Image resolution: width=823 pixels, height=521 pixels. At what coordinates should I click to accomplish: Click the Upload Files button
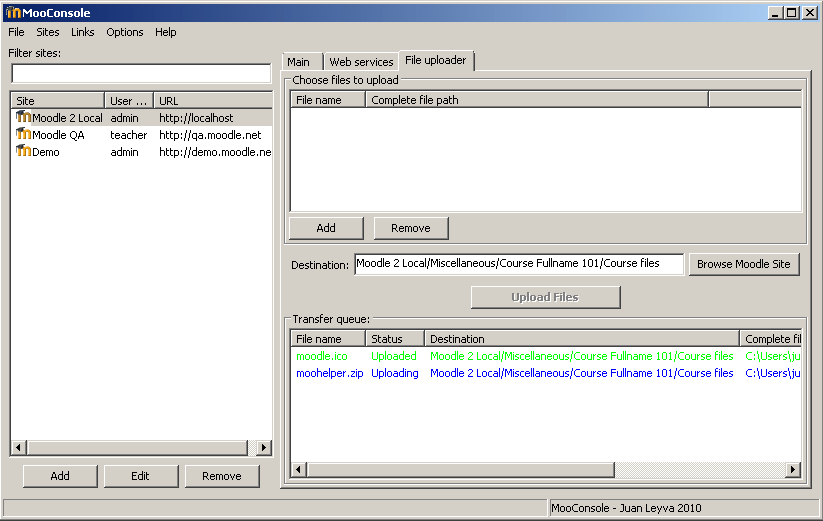click(x=545, y=297)
